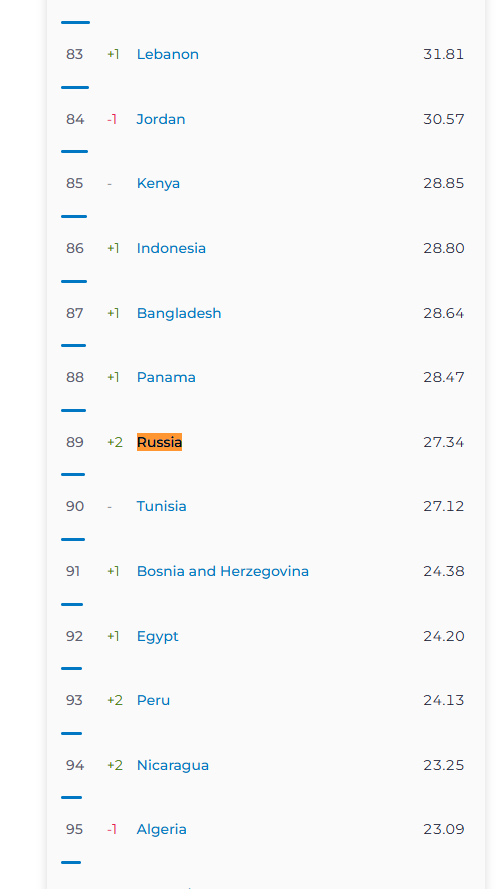The height and width of the screenshot is (889, 499).
Task: Click the -1 change indicator for Jordan
Action: click(112, 119)
